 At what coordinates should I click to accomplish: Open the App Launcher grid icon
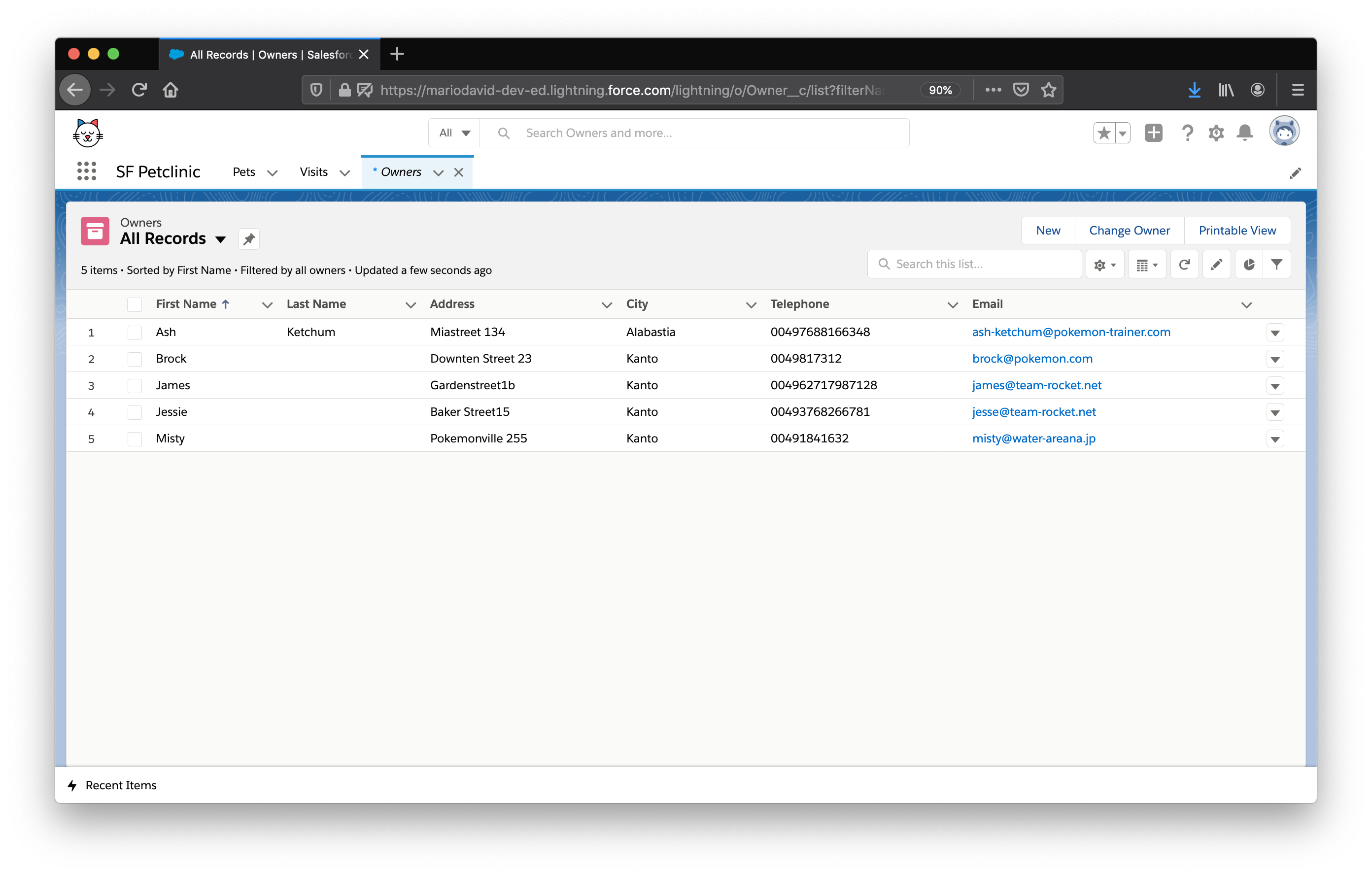pyautogui.click(x=87, y=171)
